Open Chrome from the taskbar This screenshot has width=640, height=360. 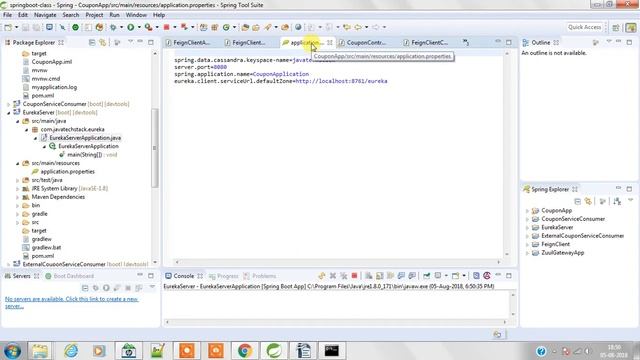(245, 351)
